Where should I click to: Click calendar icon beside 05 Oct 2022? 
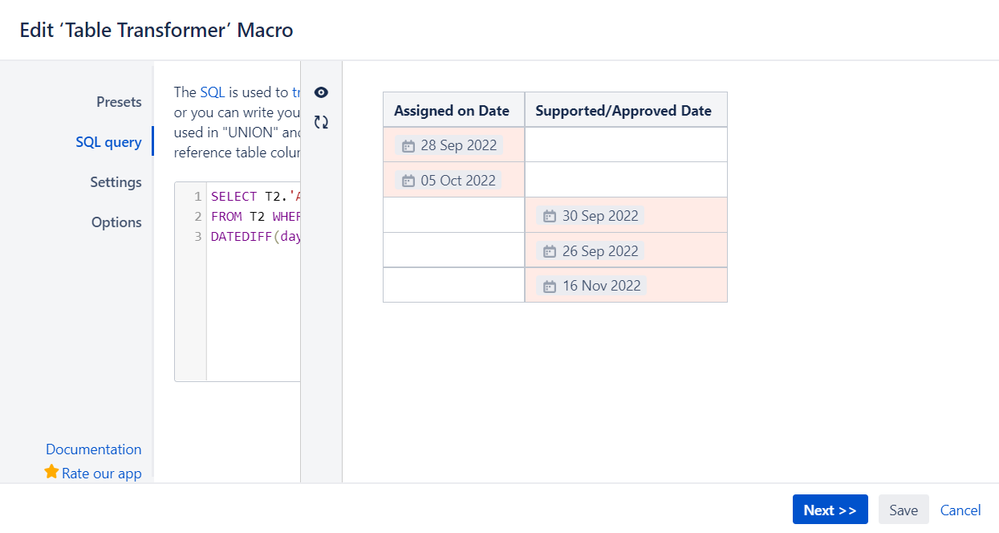[408, 181]
